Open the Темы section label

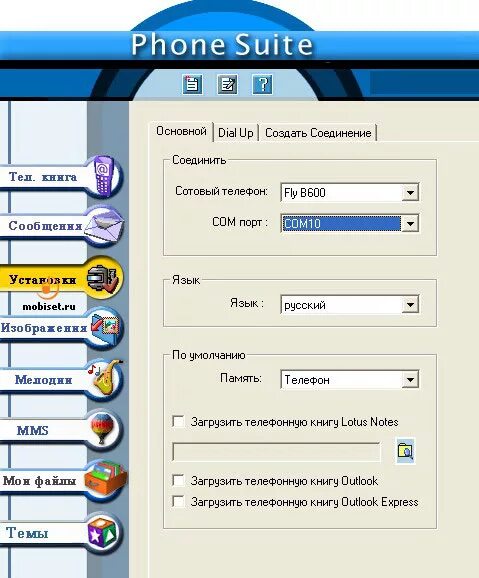pyautogui.click(x=27, y=533)
